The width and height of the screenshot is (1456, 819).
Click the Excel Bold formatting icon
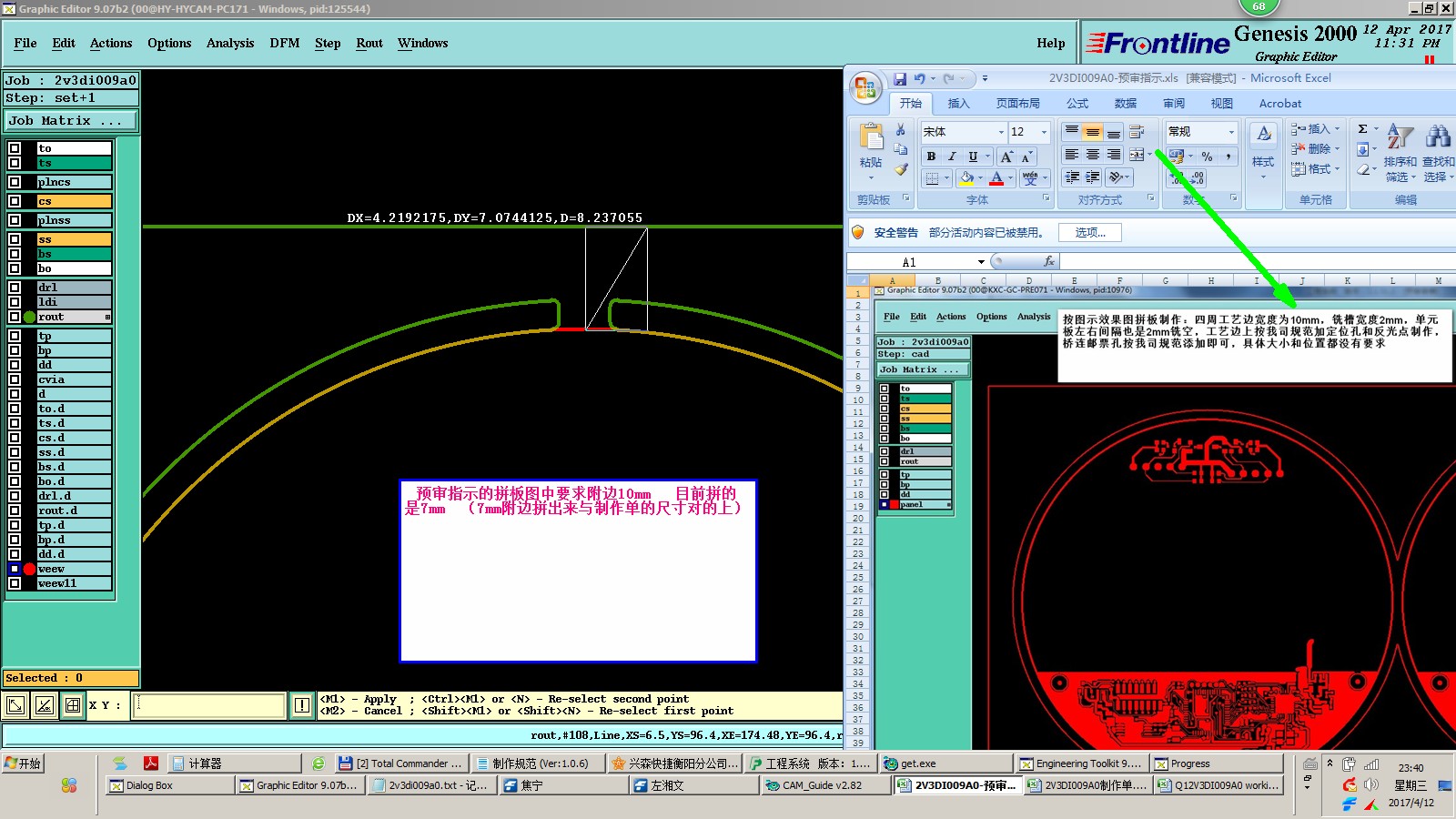click(x=931, y=157)
